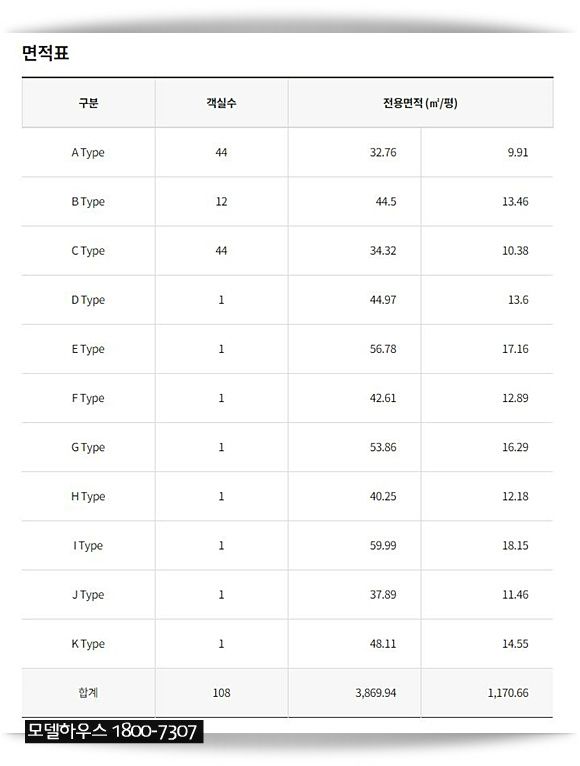The image size is (580, 766).
Task: Select the I Type area value 59.99
Action: [x=383, y=545]
